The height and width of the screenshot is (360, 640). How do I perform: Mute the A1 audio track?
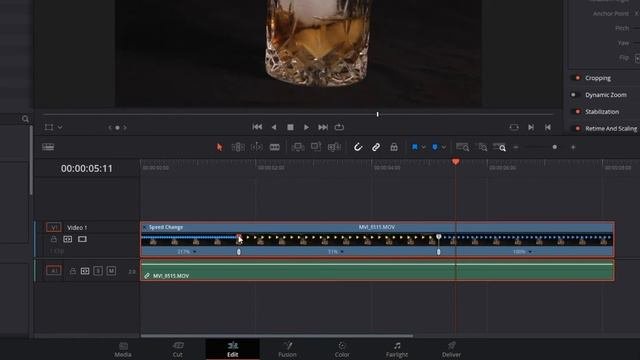coord(111,271)
